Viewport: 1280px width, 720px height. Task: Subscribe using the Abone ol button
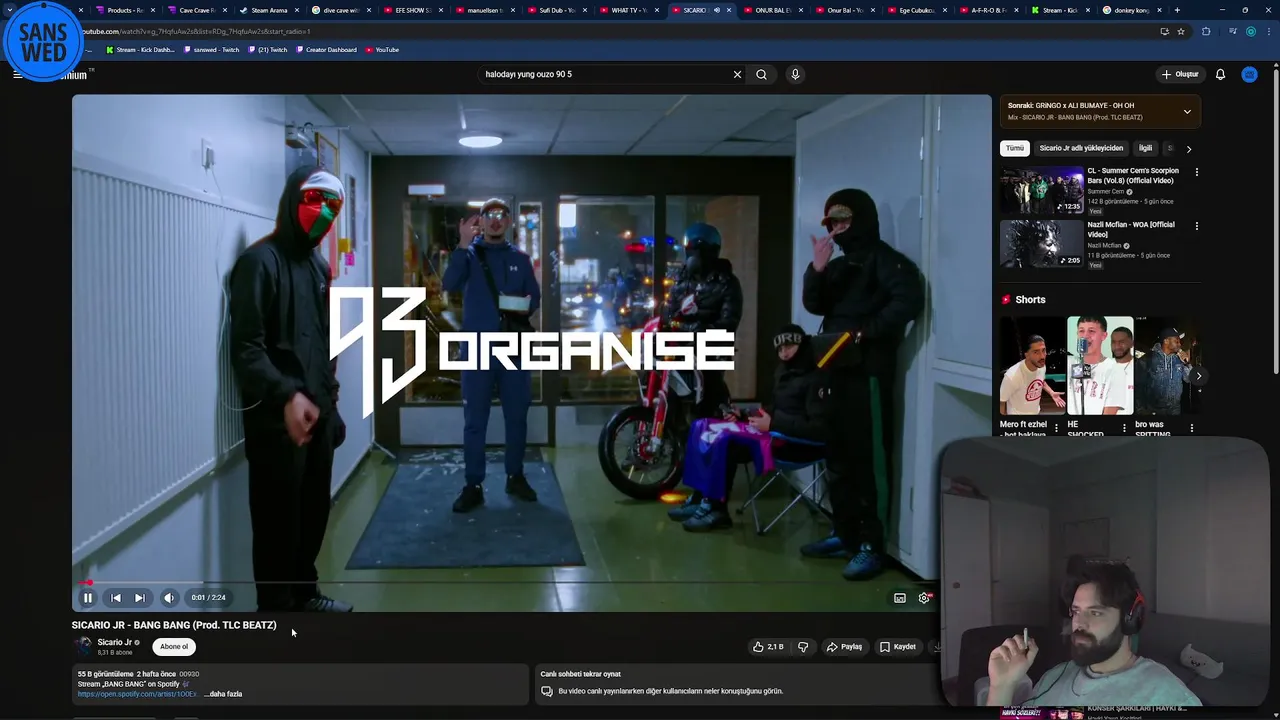click(x=174, y=647)
